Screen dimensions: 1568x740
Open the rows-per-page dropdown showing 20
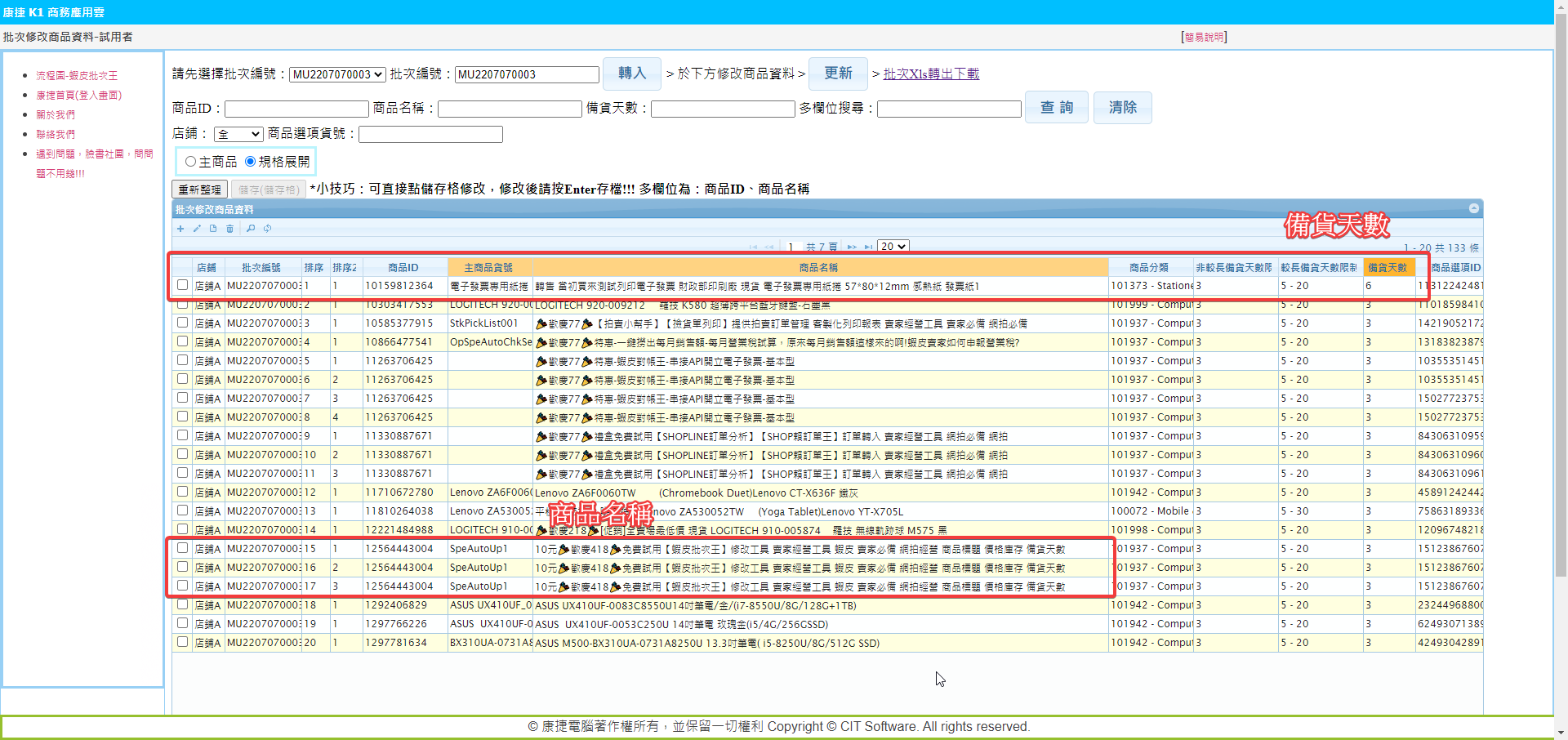click(893, 247)
